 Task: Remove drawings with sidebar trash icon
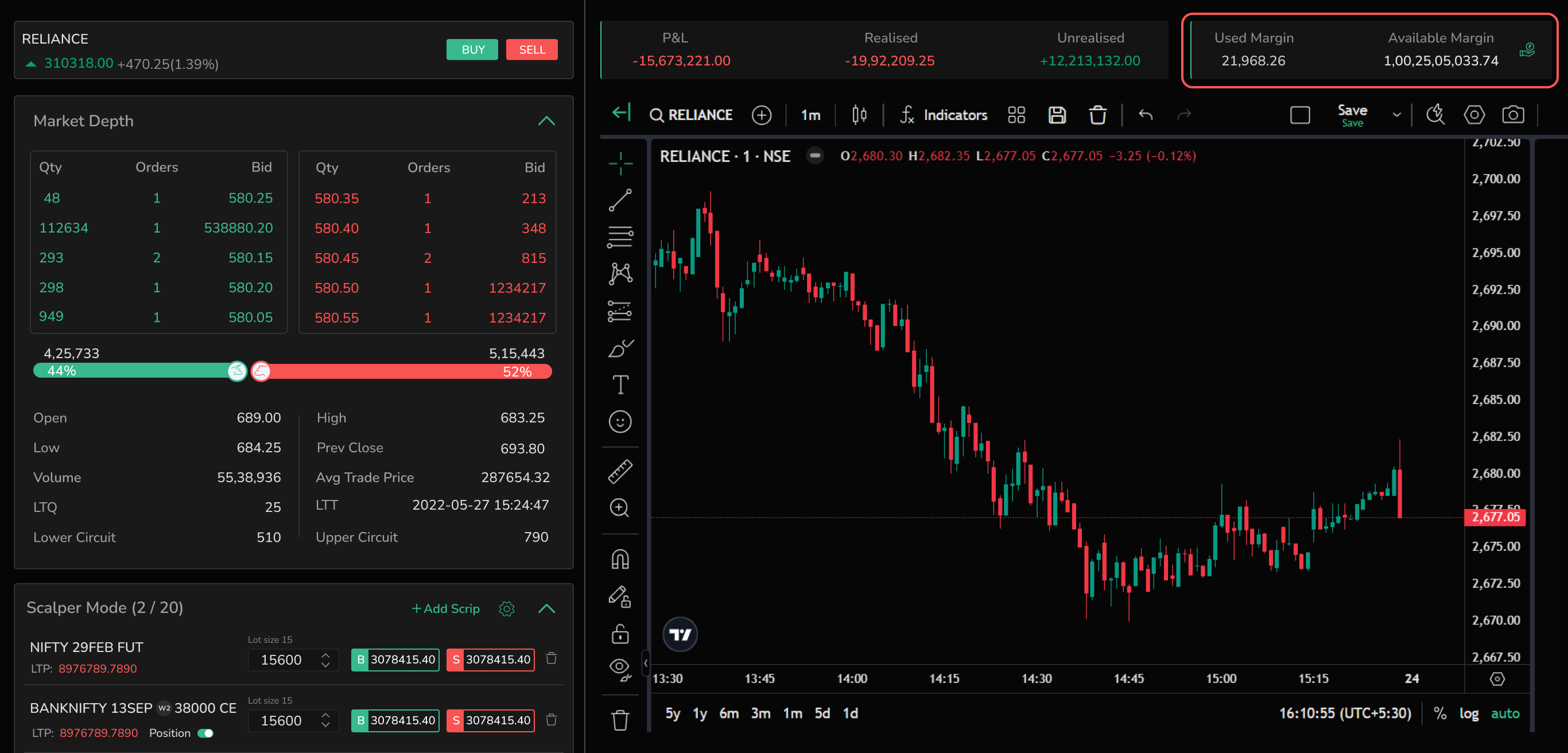[620, 720]
